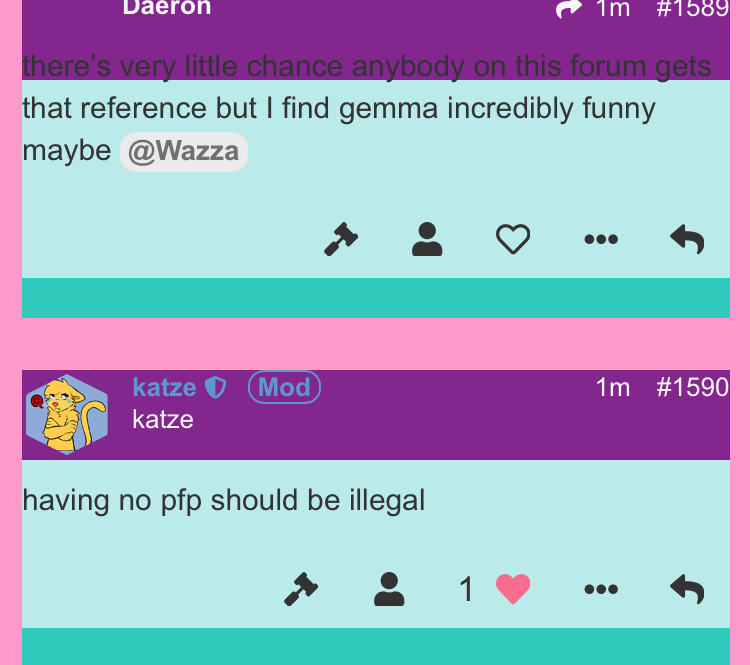Open katze's username profile link
Image resolution: width=750 pixels, height=665 pixels.
[x=164, y=387]
